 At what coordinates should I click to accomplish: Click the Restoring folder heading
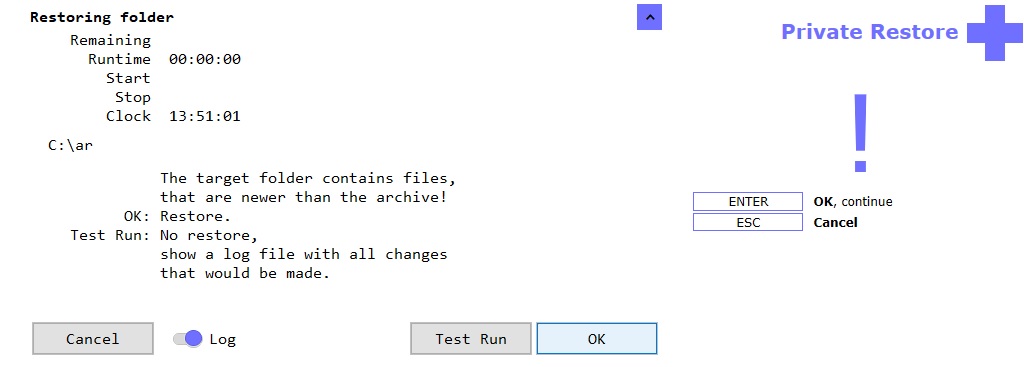tap(102, 17)
